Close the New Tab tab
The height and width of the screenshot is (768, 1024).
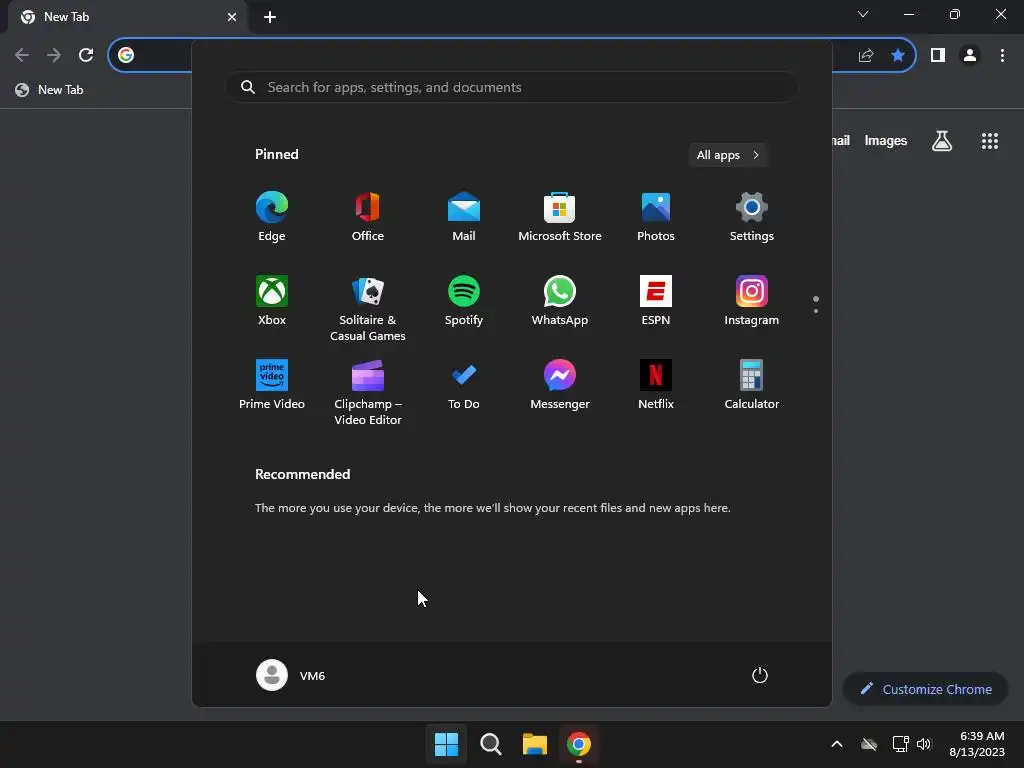click(x=232, y=17)
